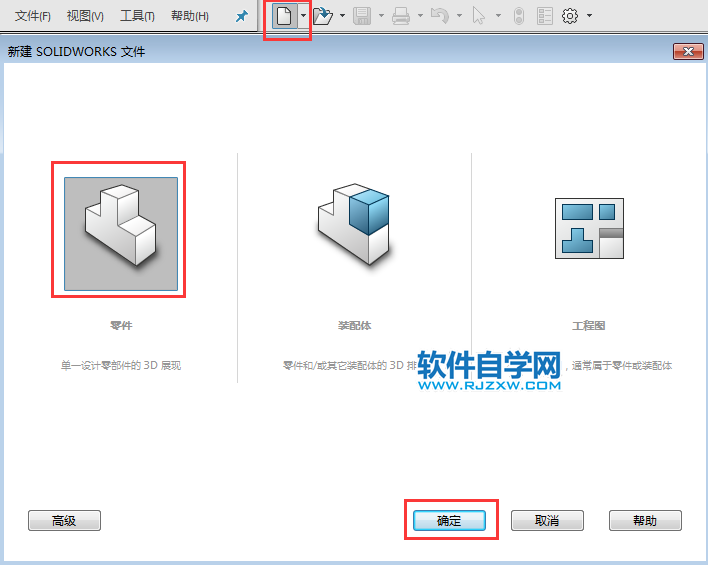Click the Save floppy disk icon
708x565 pixels.
coord(362,16)
